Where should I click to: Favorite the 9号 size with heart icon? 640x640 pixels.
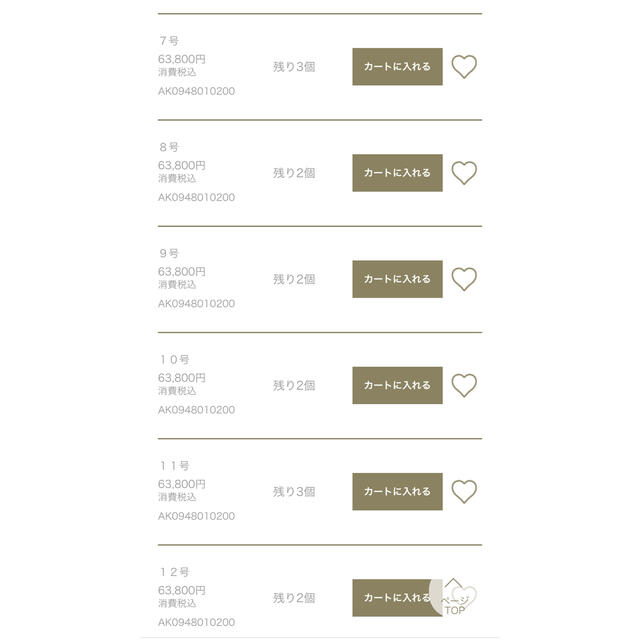coord(464,279)
